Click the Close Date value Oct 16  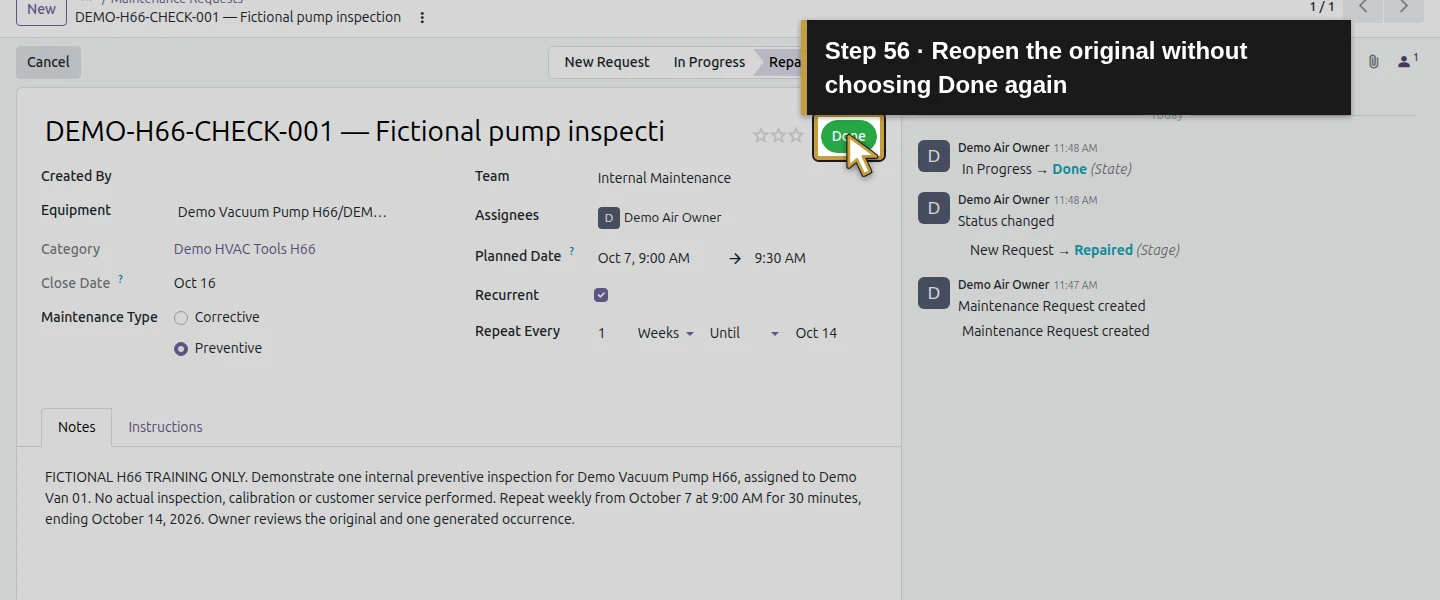click(195, 283)
